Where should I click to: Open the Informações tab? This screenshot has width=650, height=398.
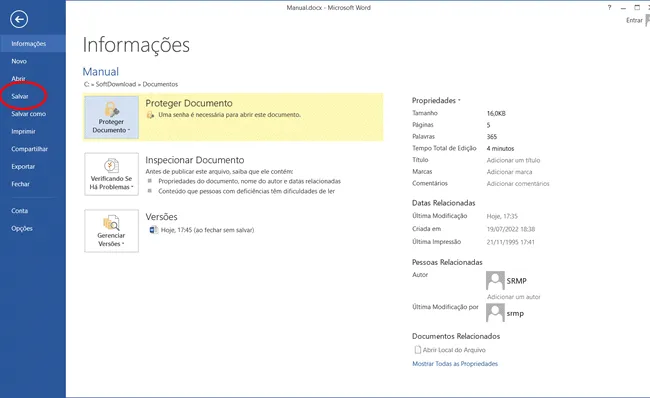[x=33, y=44]
